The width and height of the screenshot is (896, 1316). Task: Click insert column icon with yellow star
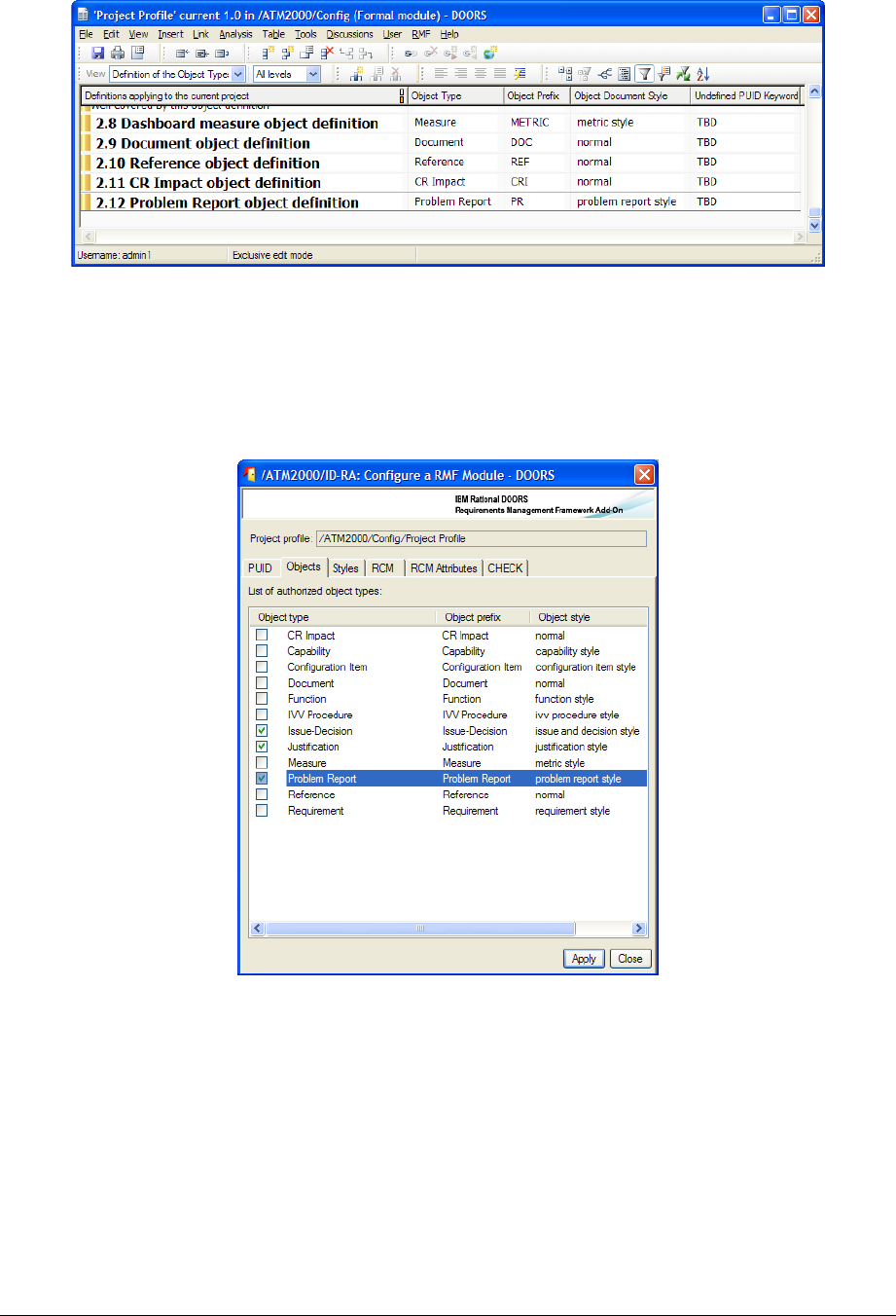tap(356, 74)
